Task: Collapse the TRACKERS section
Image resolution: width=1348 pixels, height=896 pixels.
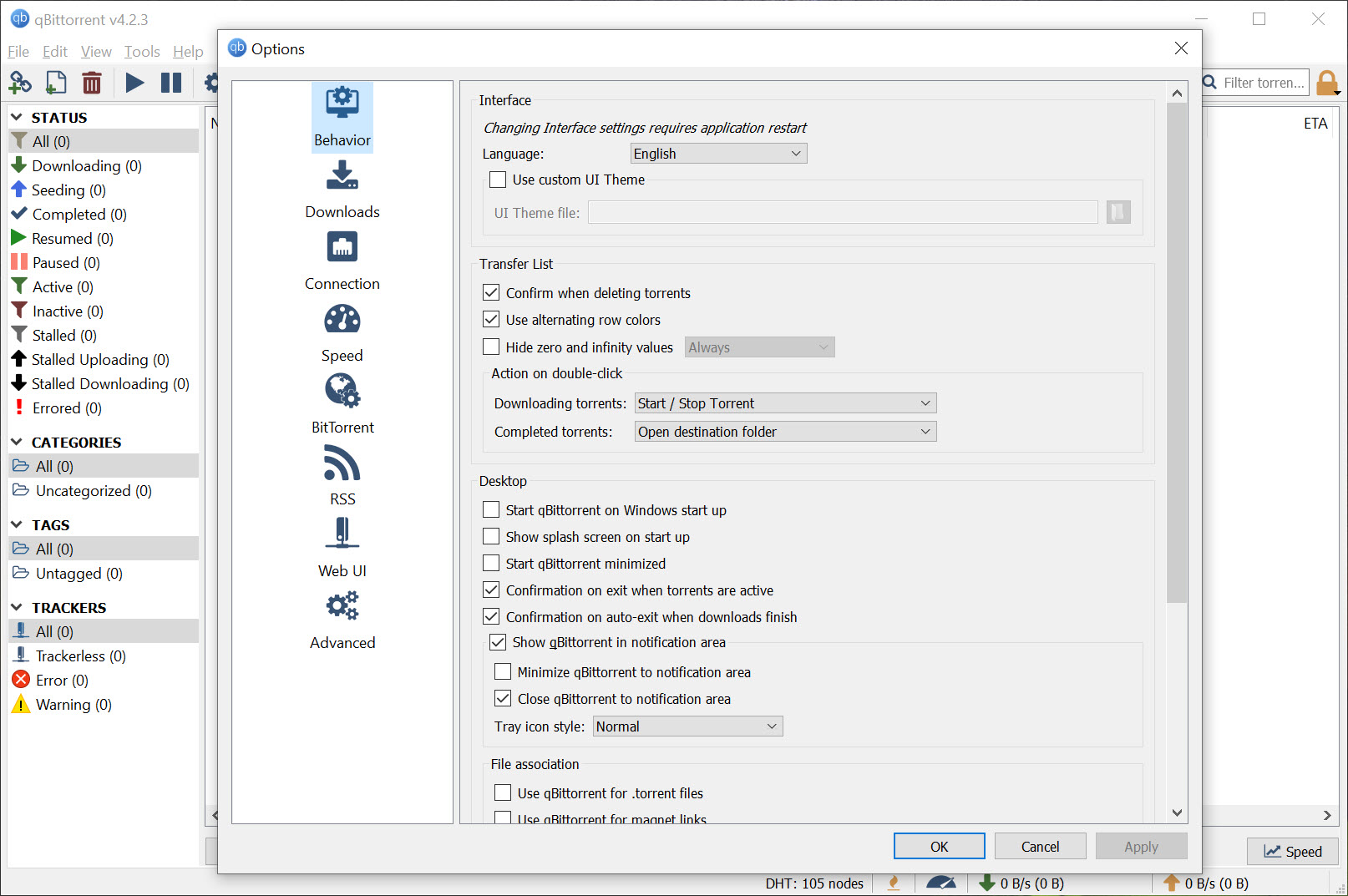Action: 16,607
